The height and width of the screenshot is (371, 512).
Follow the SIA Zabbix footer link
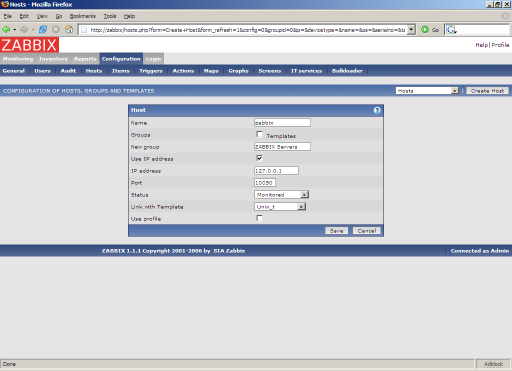tap(229, 251)
